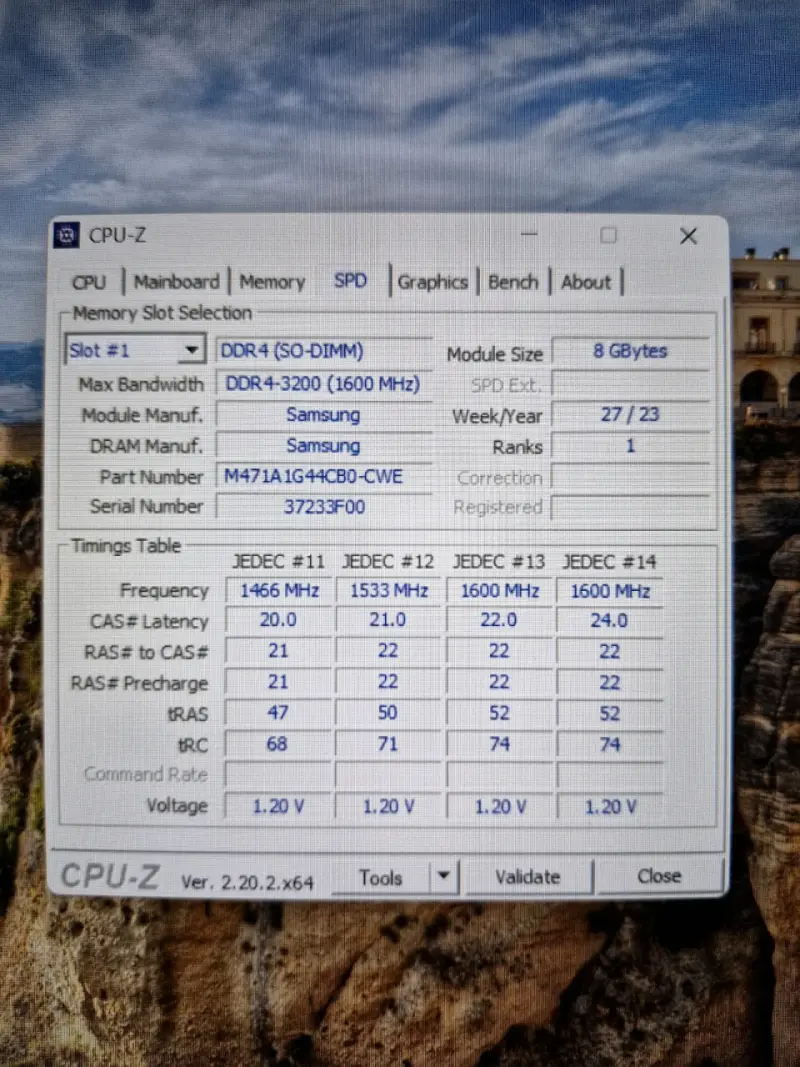
Task: Open the About tab
Action: click(586, 282)
